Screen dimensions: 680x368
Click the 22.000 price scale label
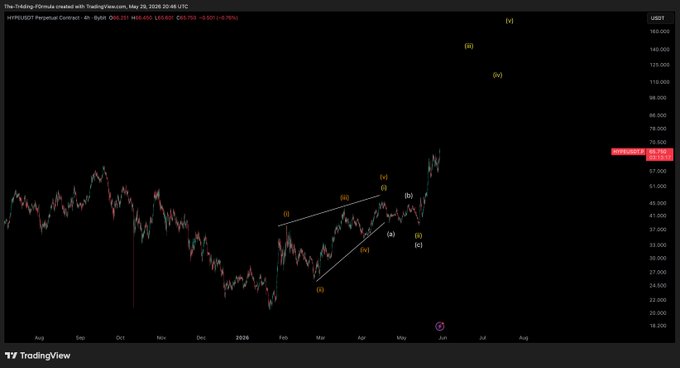[x=658, y=300]
